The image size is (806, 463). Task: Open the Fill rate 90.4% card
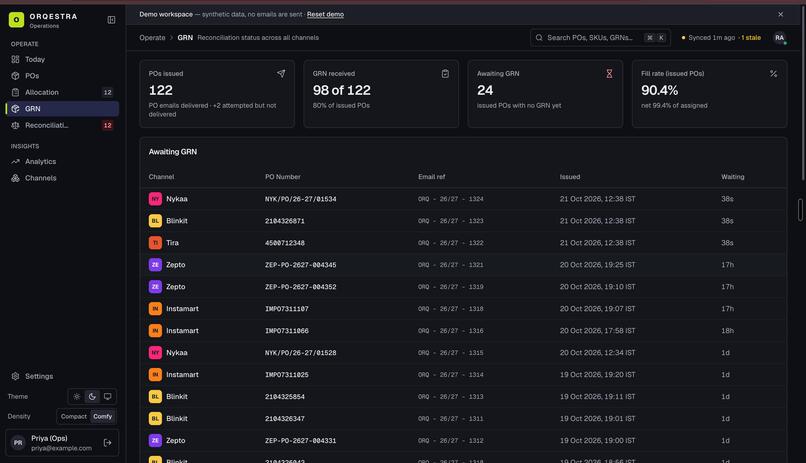point(709,94)
